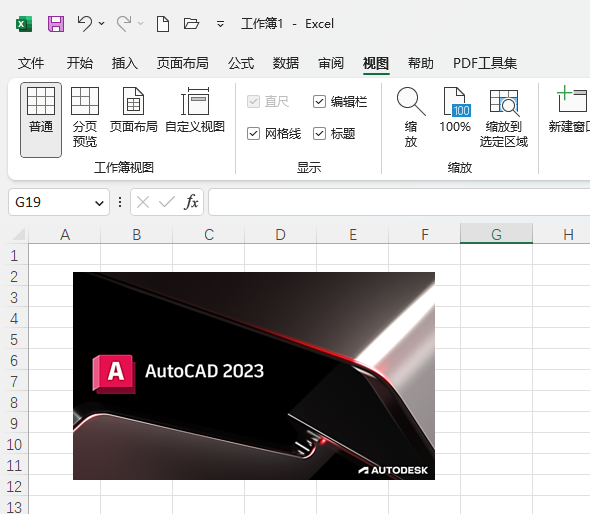Viewport: 590px width, 514px height.
Task: Save the workbook with the disk icon
Action: tap(56, 24)
